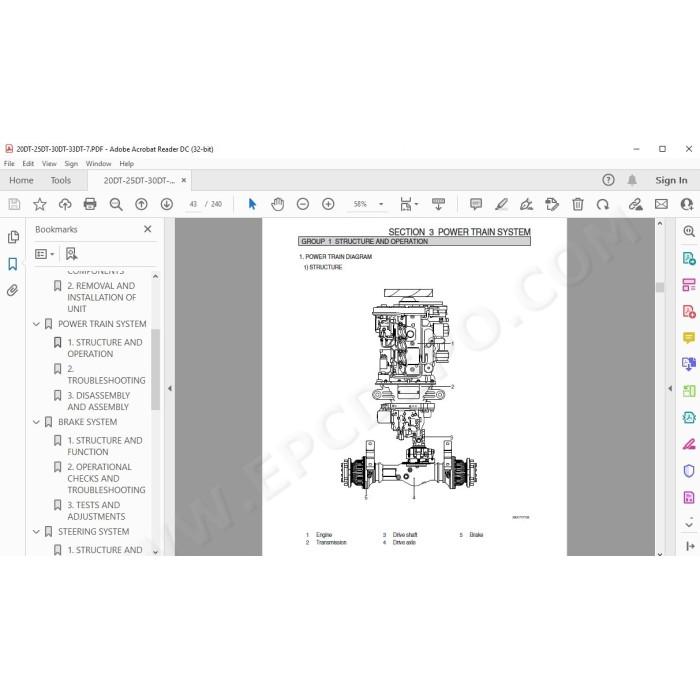
Task: Open the View menu
Action: pos(49,164)
